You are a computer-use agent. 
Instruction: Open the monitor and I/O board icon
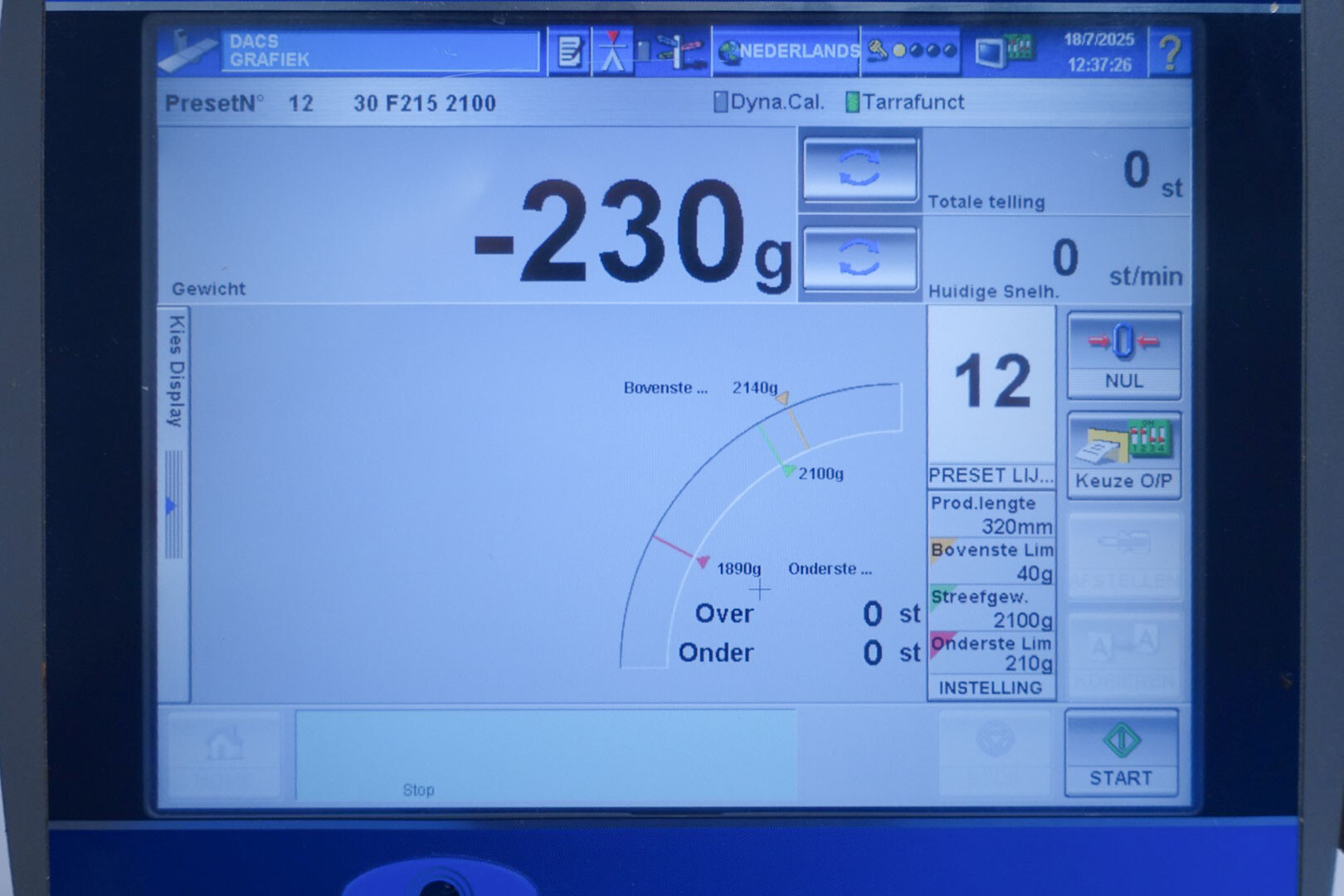point(1003,51)
